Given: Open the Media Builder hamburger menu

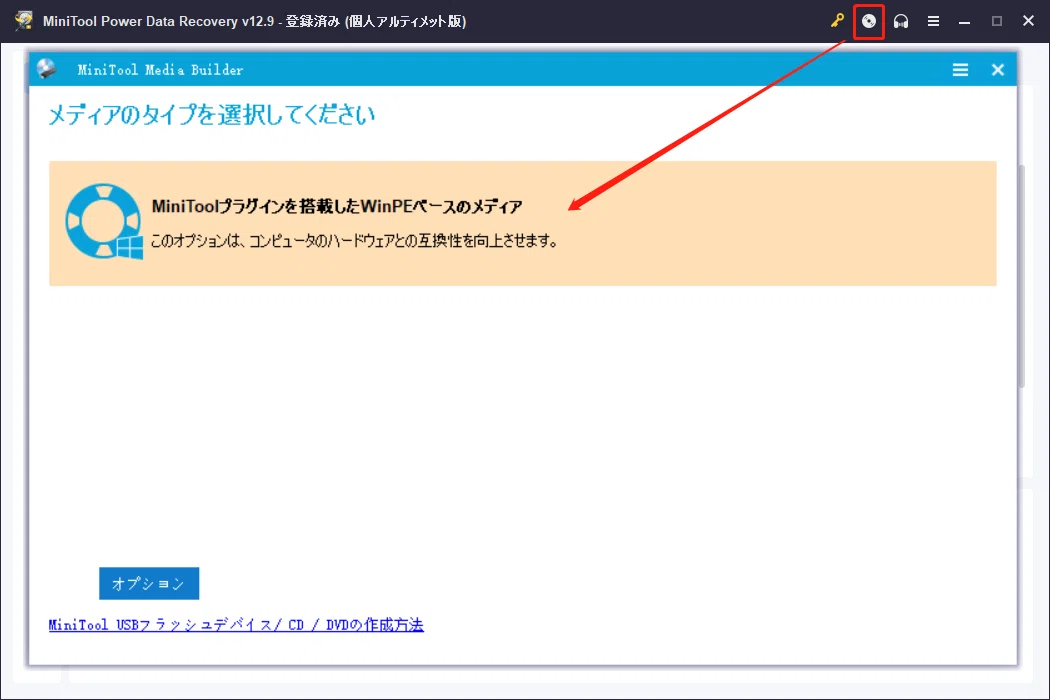Looking at the screenshot, I should (x=960, y=70).
